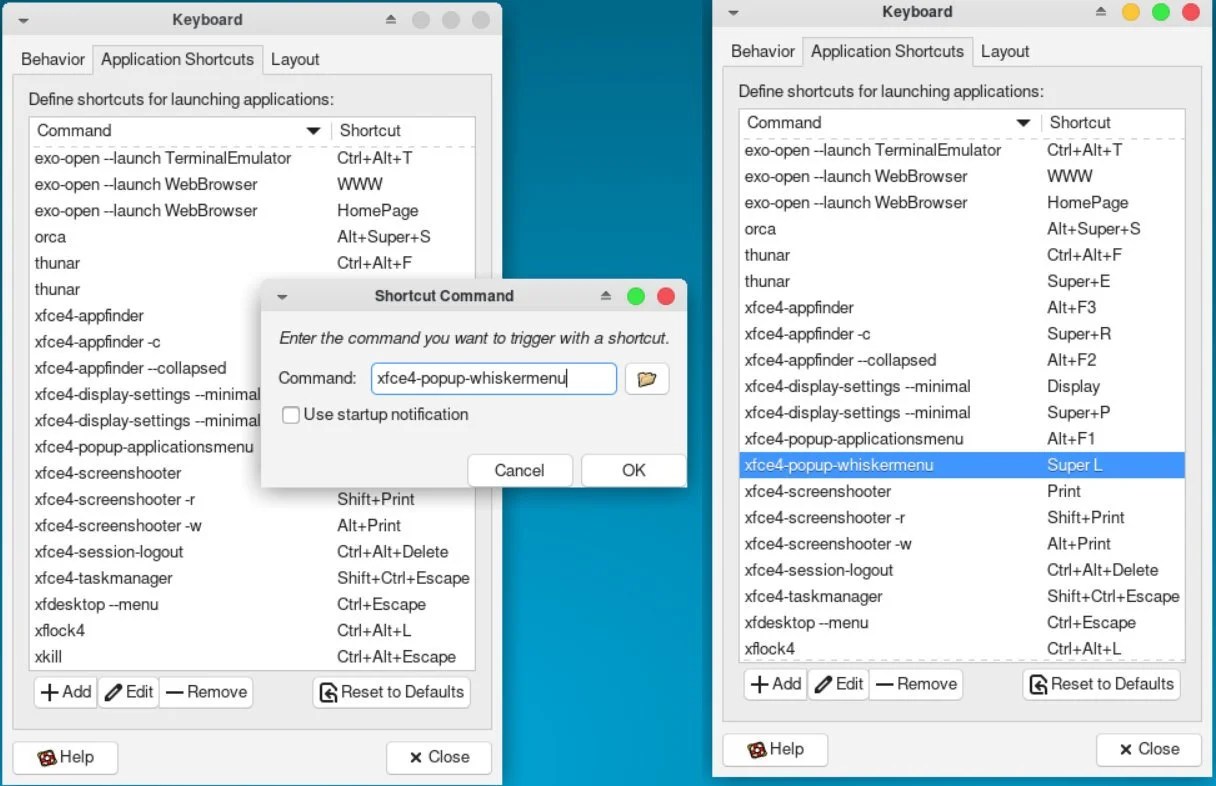1216x786 pixels.
Task: Open the Shortcut Command window menu triangle
Action: pyautogui.click(x=281, y=296)
